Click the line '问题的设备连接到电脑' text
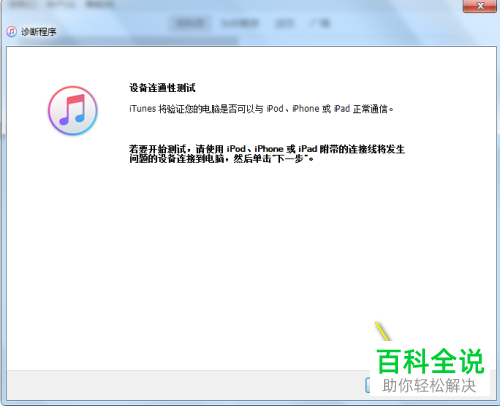 coord(221,159)
